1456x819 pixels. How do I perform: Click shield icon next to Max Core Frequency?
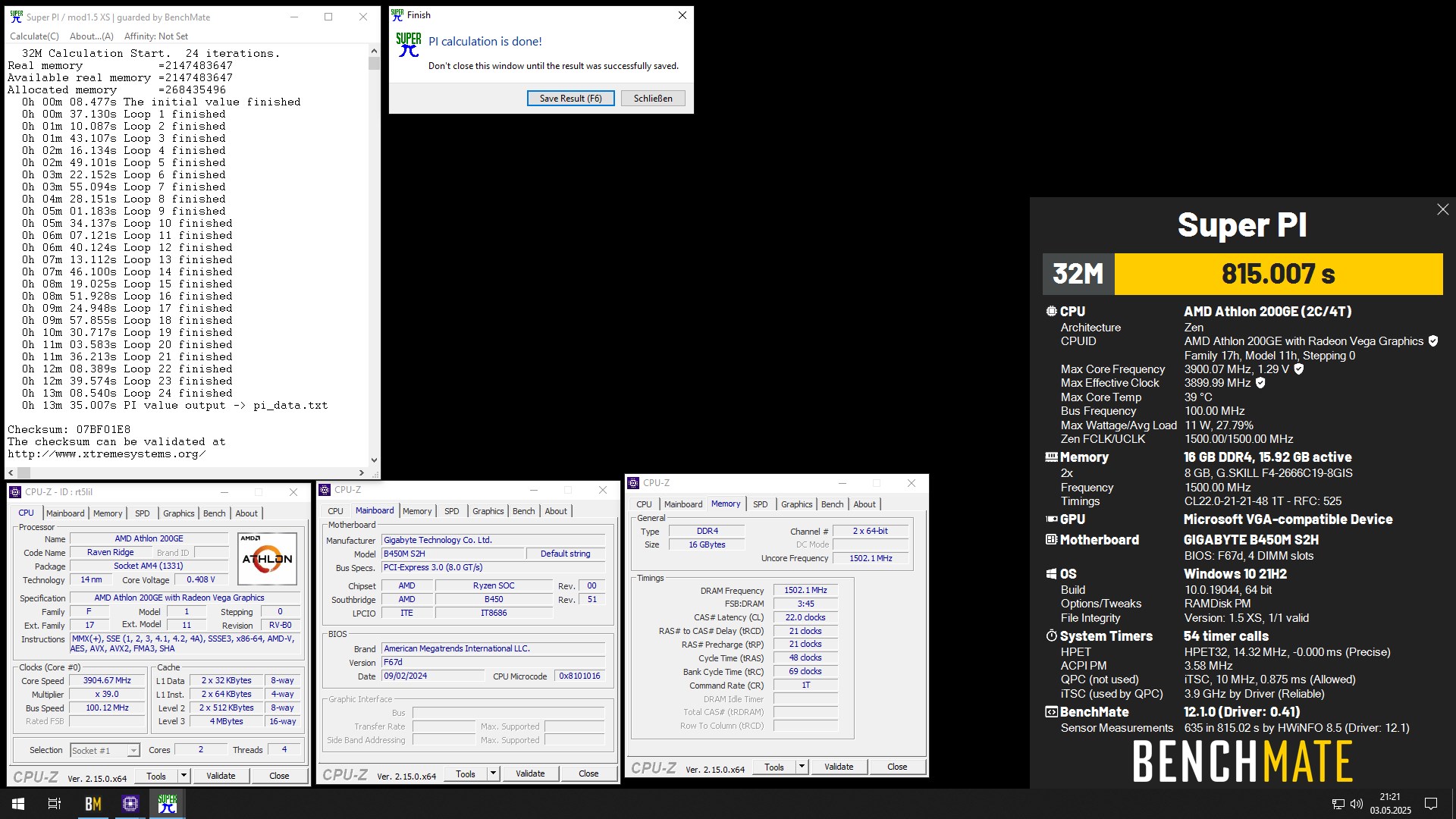[1298, 369]
